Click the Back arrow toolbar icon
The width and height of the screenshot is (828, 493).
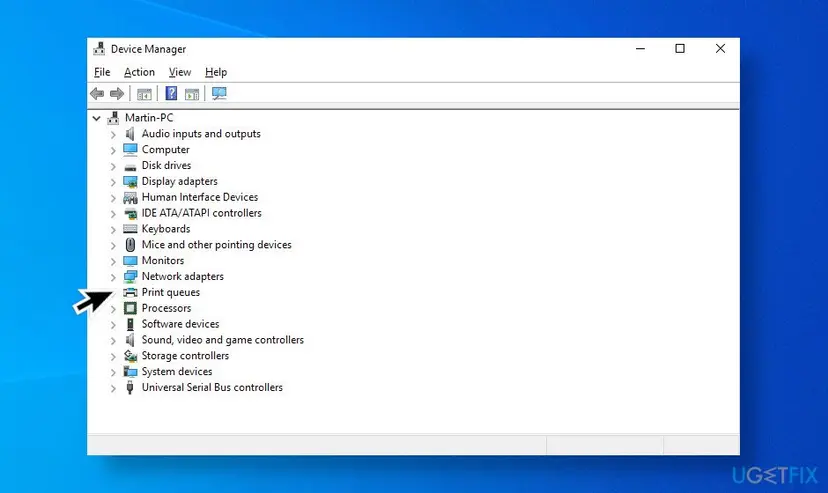pos(97,94)
